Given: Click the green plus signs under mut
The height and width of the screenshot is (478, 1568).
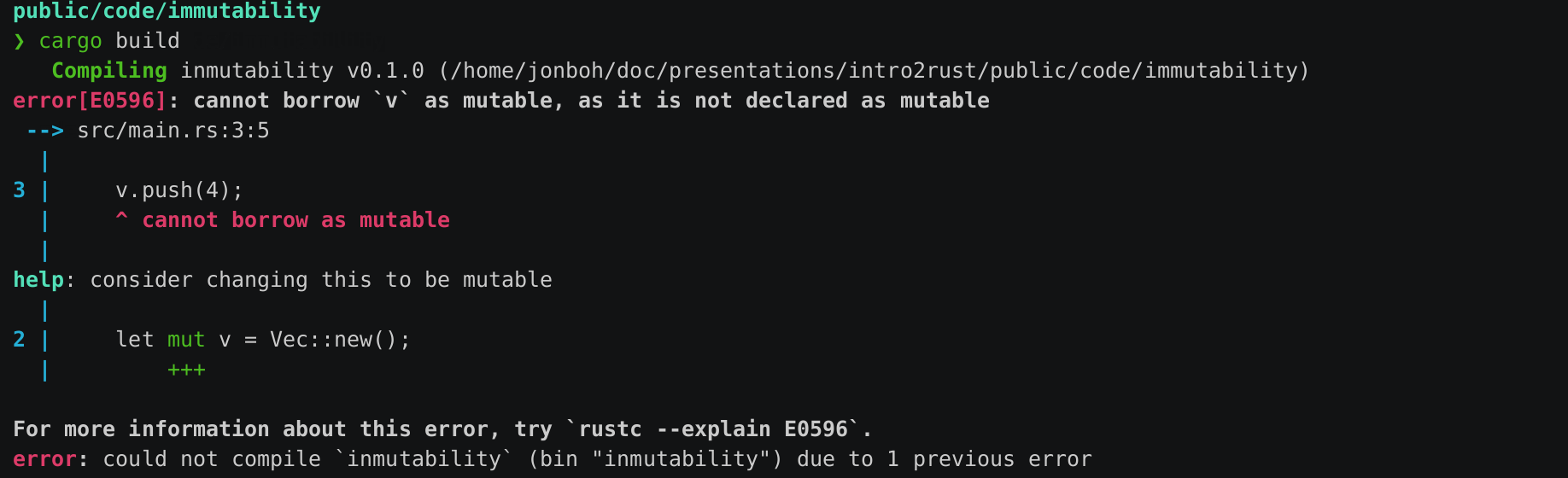Looking at the screenshot, I should (186, 370).
